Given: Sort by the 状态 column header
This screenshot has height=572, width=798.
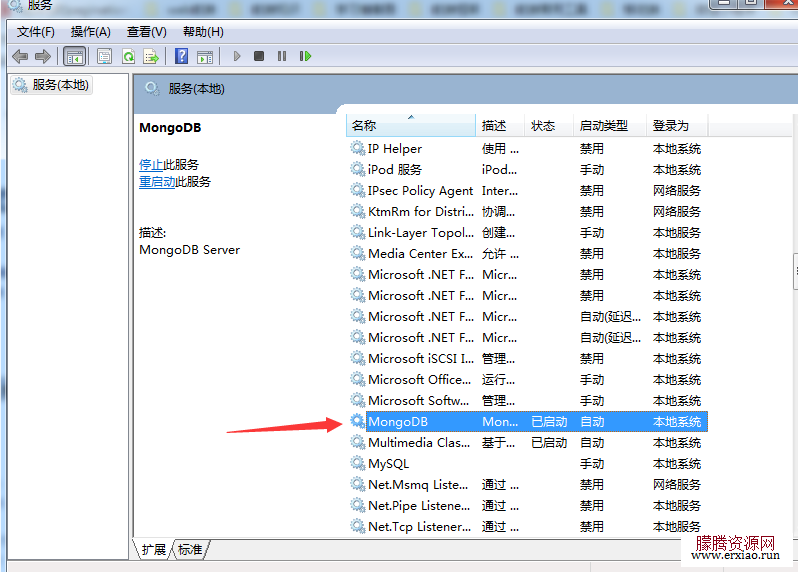Looking at the screenshot, I should coord(549,126).
